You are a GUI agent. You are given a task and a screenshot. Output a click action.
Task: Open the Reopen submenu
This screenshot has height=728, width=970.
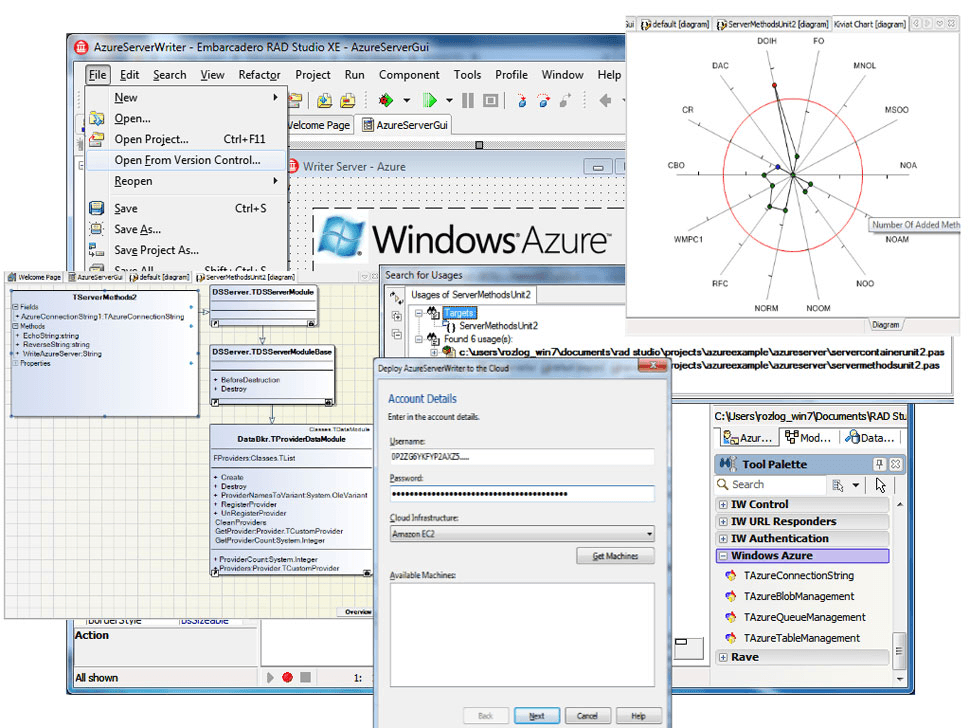point(187,181)
